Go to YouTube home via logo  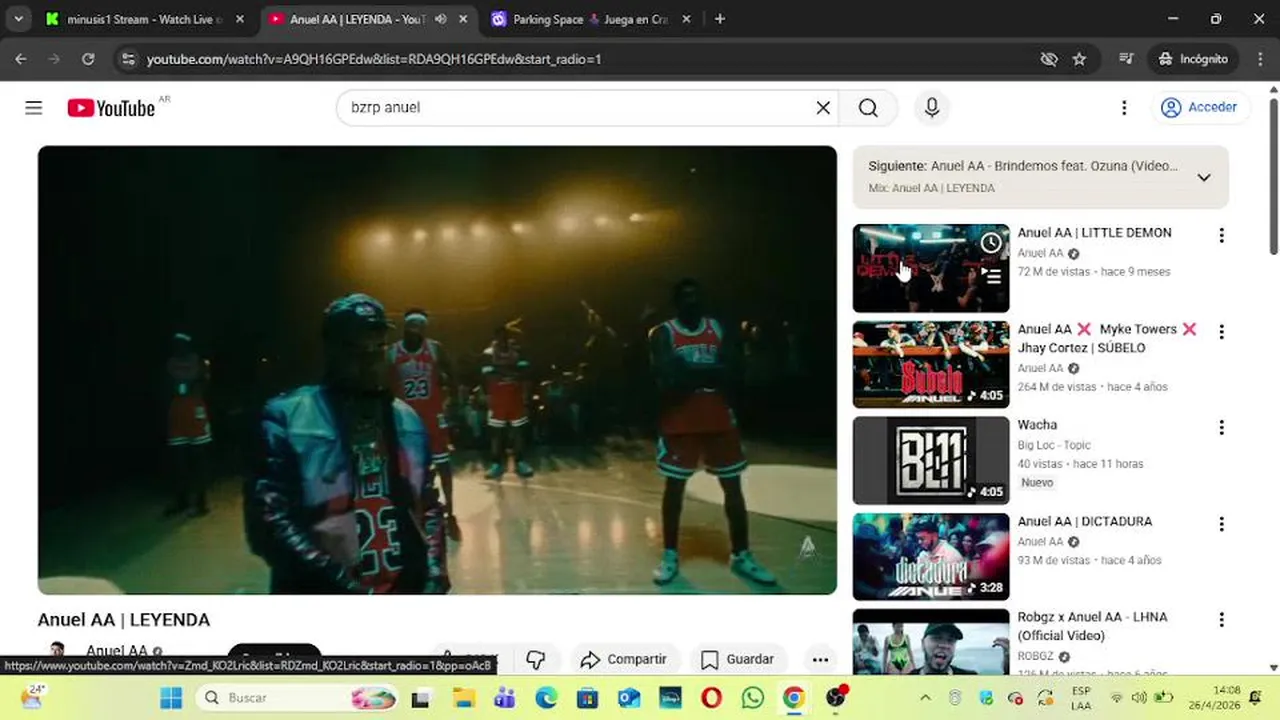tap(111, 108)
